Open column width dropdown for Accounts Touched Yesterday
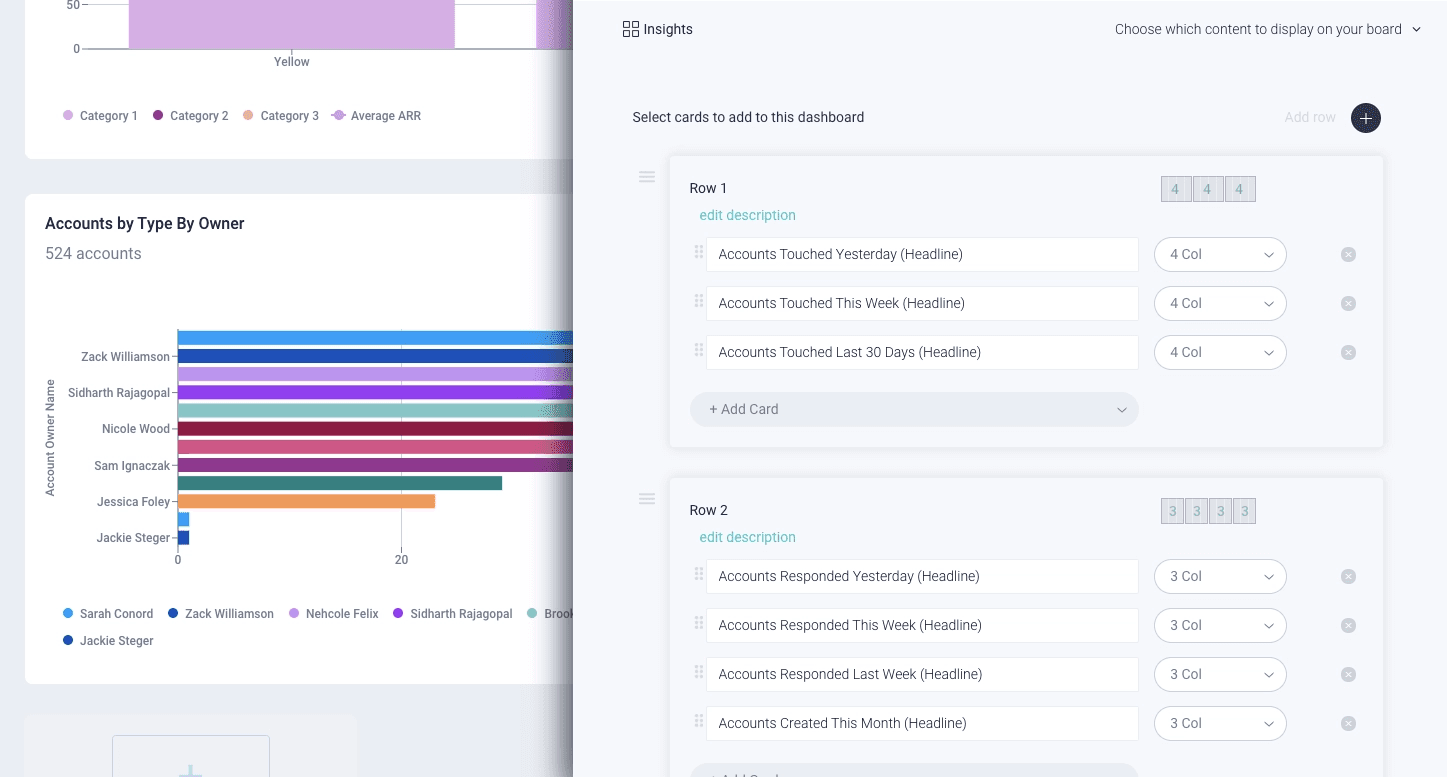 (x=1220, y=254)
